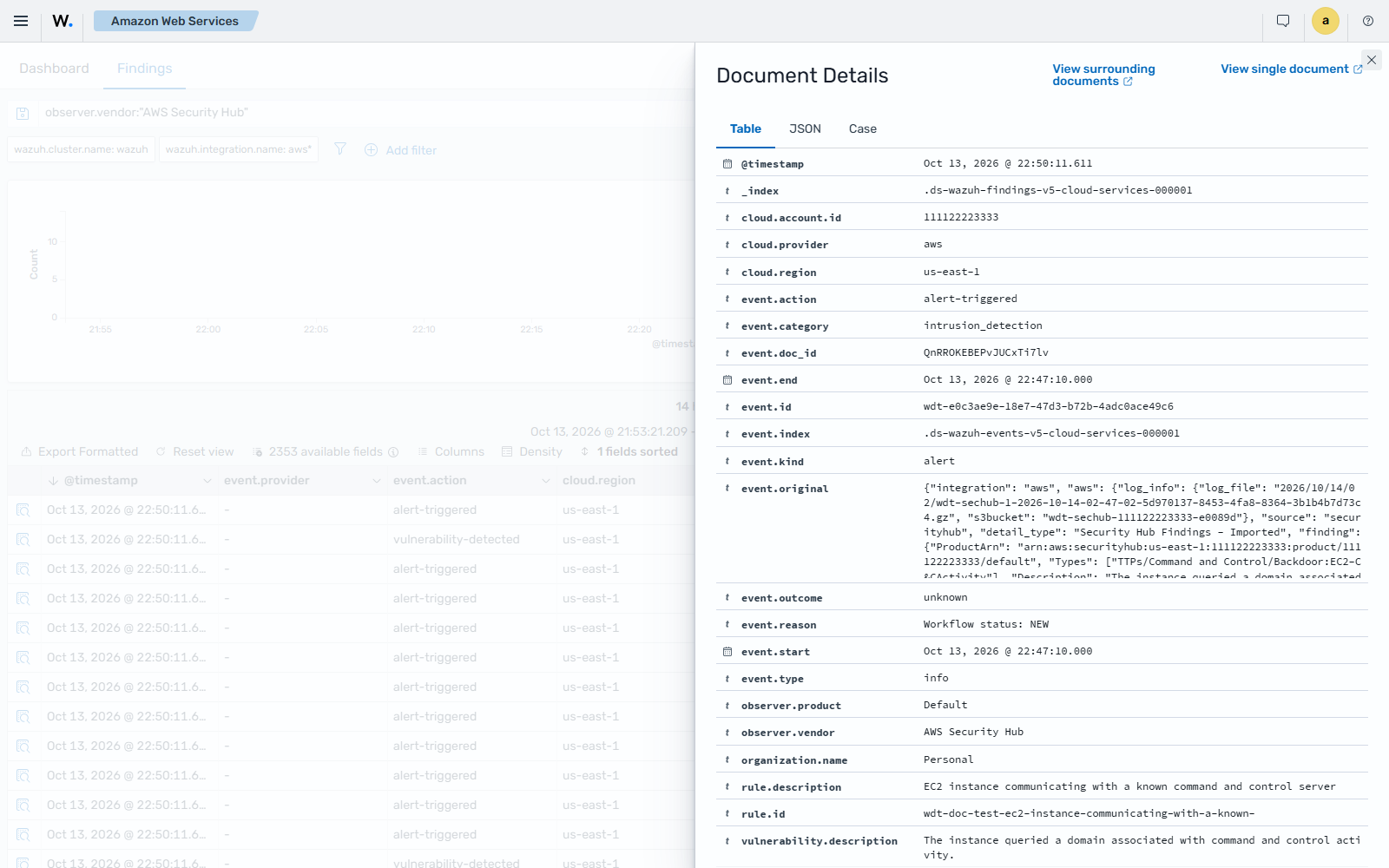Click the type icon beside event.kind

727,462
